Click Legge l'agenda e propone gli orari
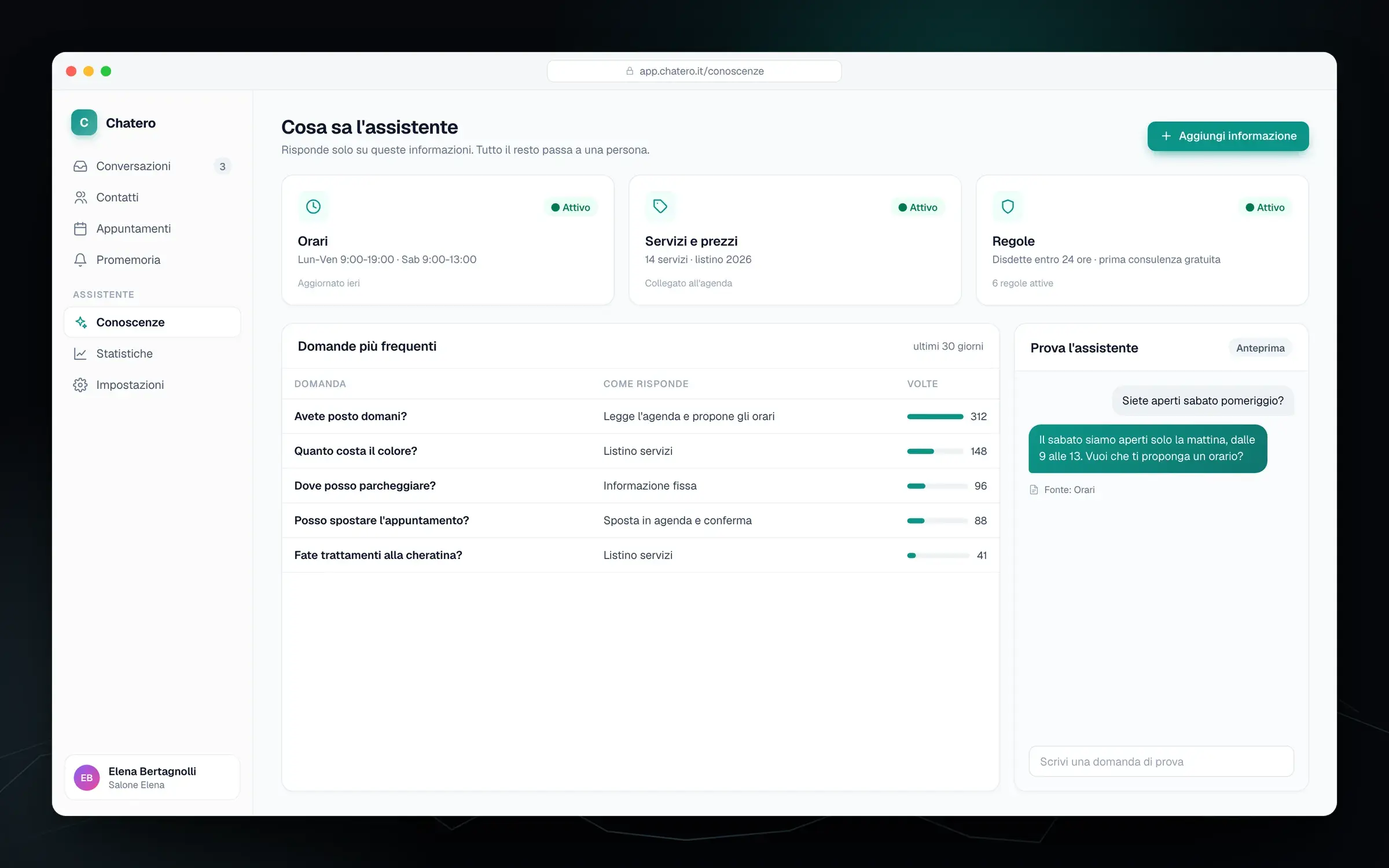Viewport: 1389px width, 868px height. click(689, 417)
